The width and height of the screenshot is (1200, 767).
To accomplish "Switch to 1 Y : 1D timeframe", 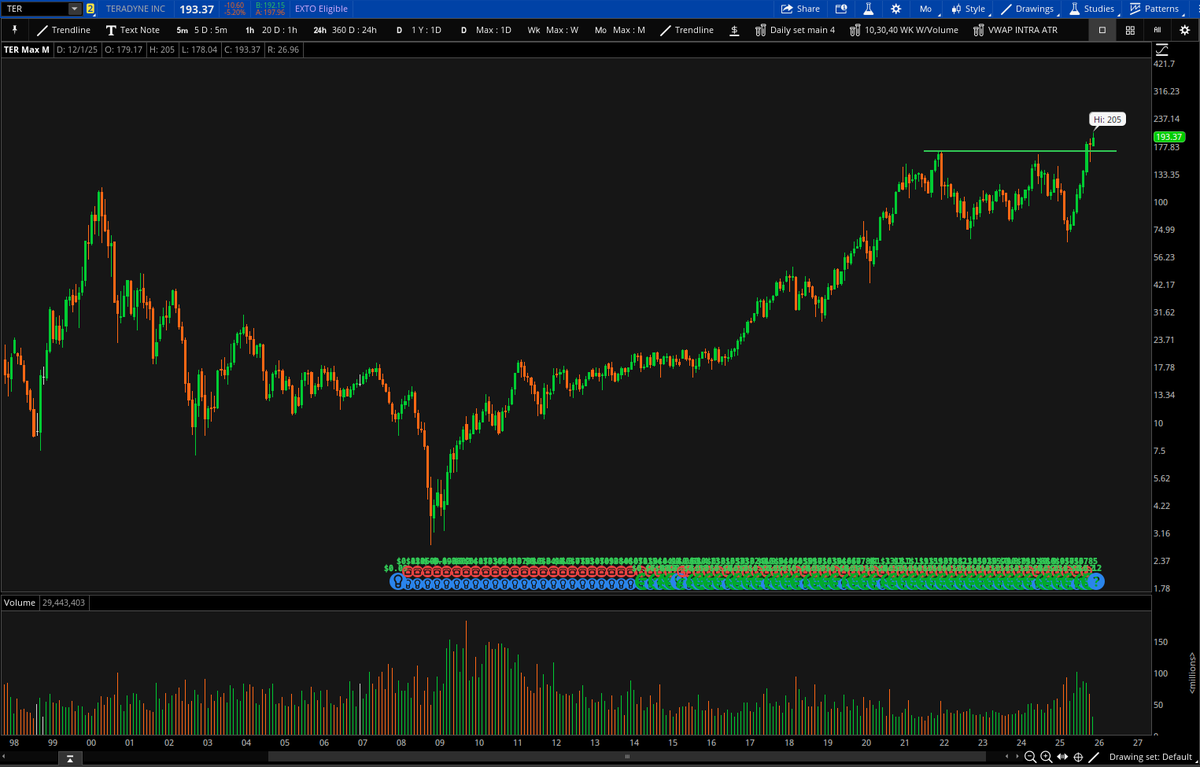I will [x=418, y=30].
